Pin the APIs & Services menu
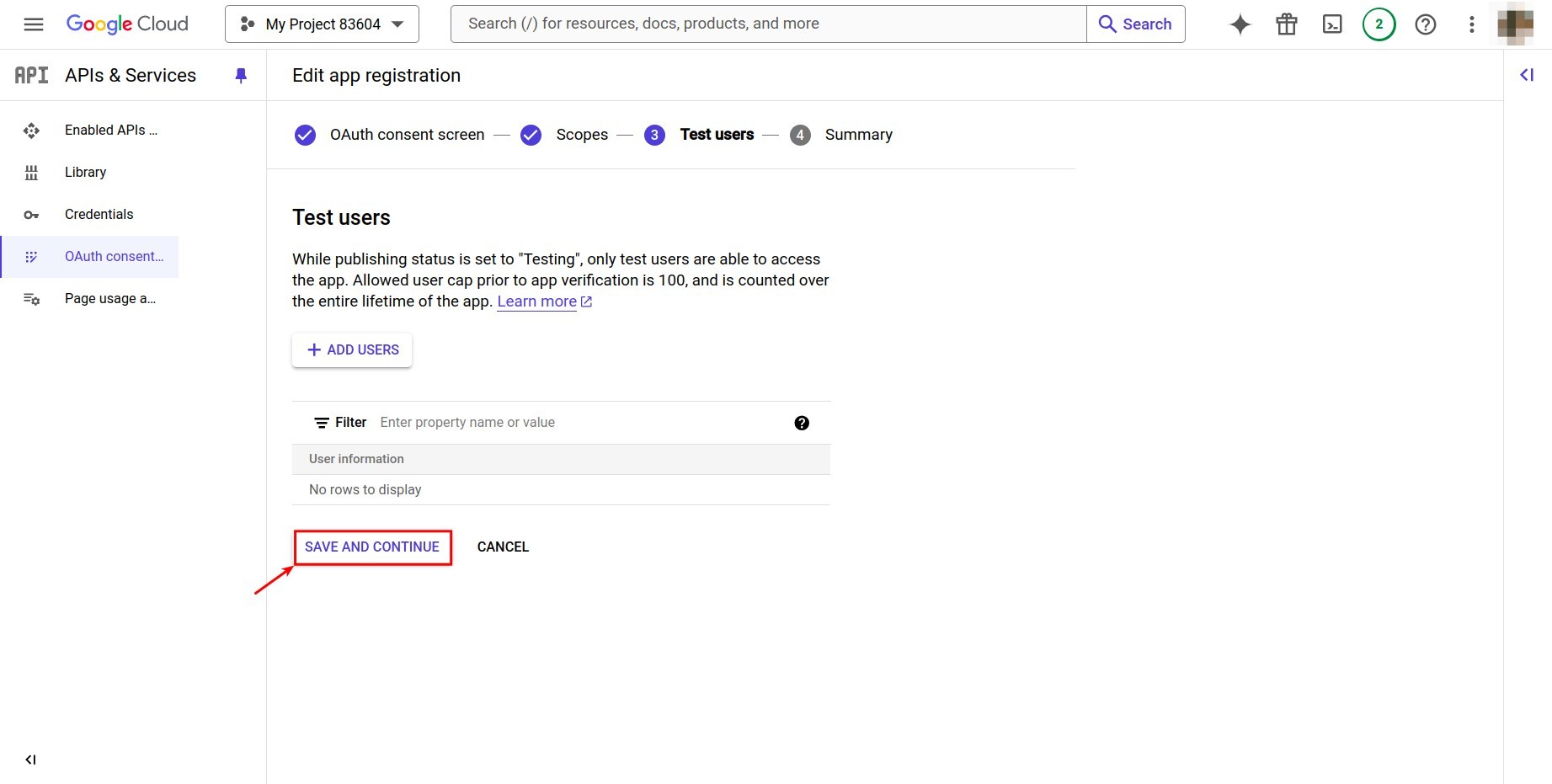This screenshot has height=784, width=1552. click(242, 76)
